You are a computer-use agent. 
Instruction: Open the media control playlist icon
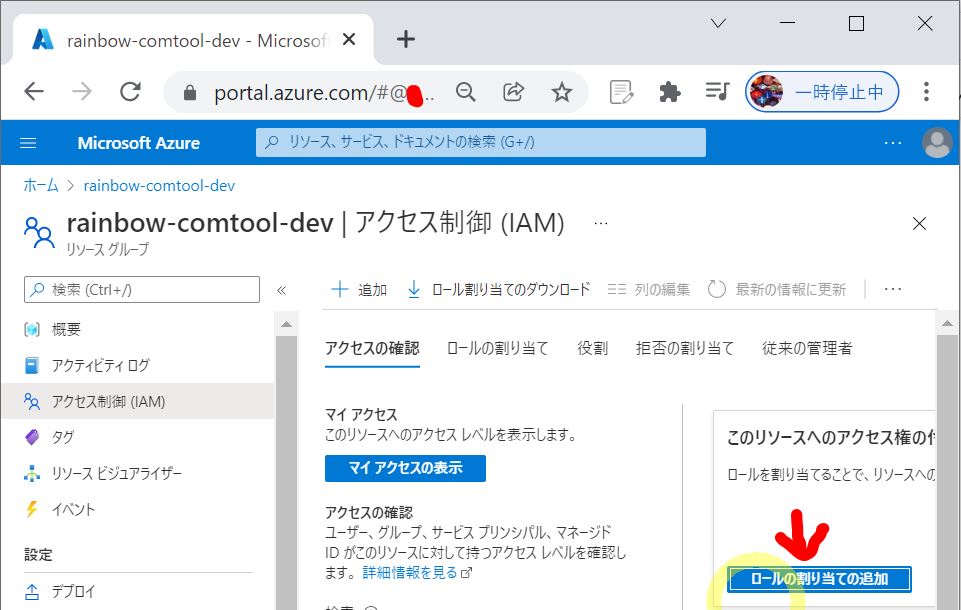[x=717, y=92]
